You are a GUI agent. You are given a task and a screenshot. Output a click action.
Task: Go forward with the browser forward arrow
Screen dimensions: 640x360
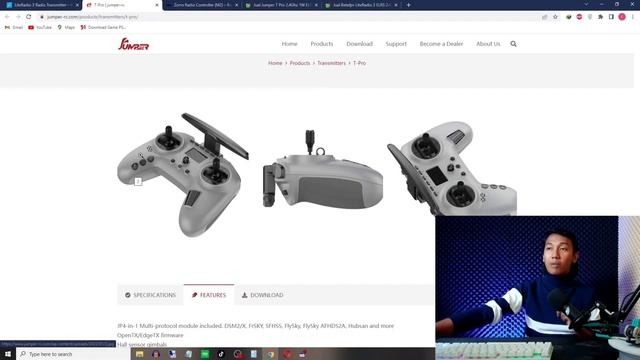(18, 17)
